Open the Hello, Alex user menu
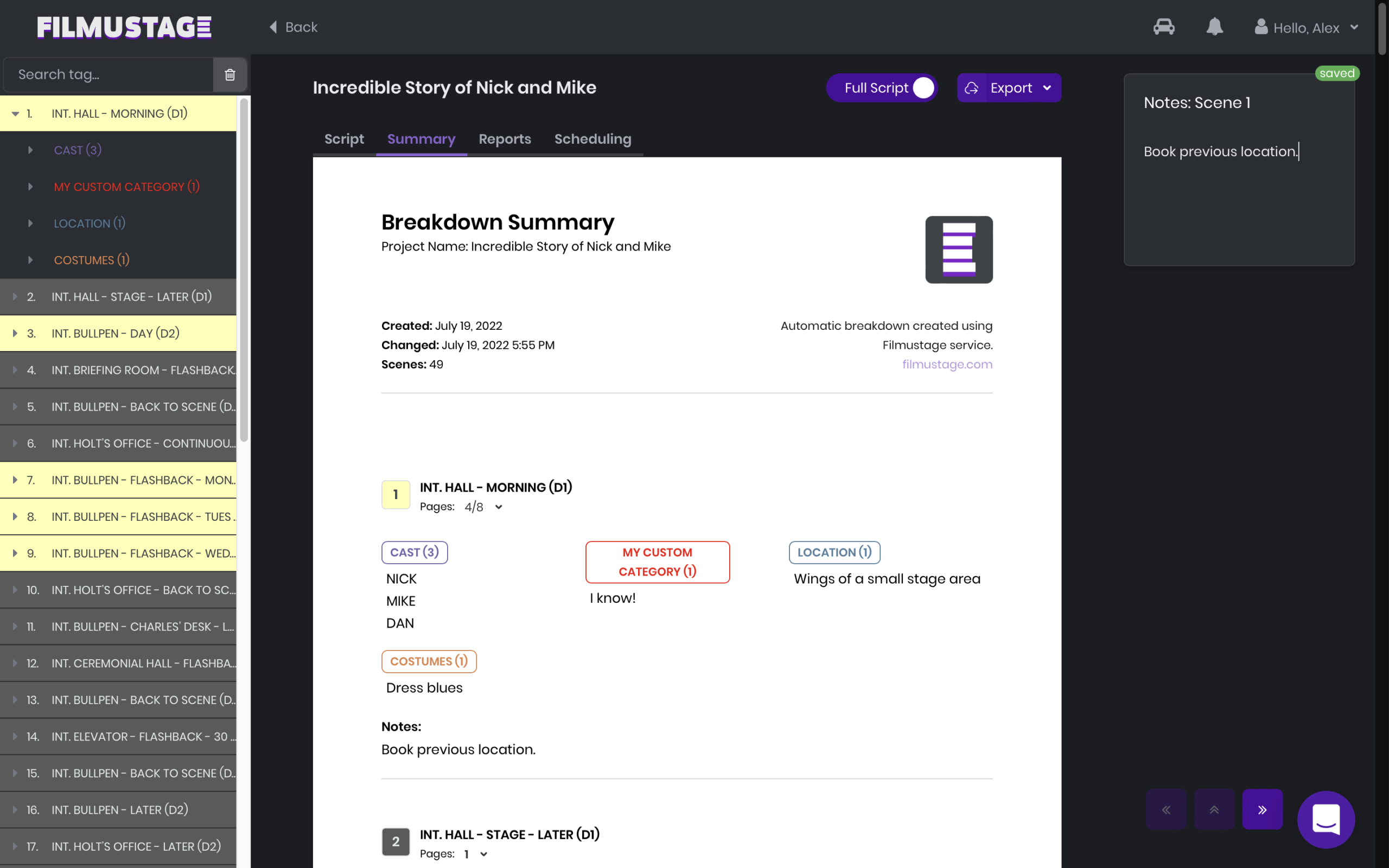The image size is (1389, 868). [x=1306, y=28]
